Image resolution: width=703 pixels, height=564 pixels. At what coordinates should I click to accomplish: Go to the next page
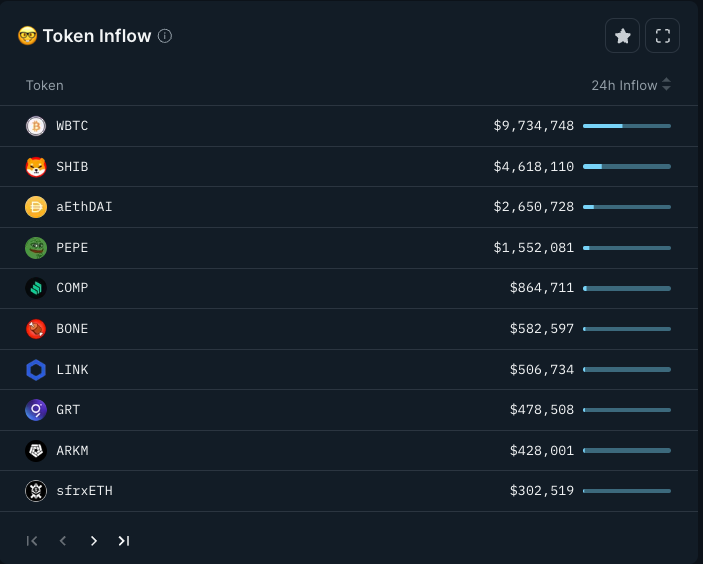(94, 541)
